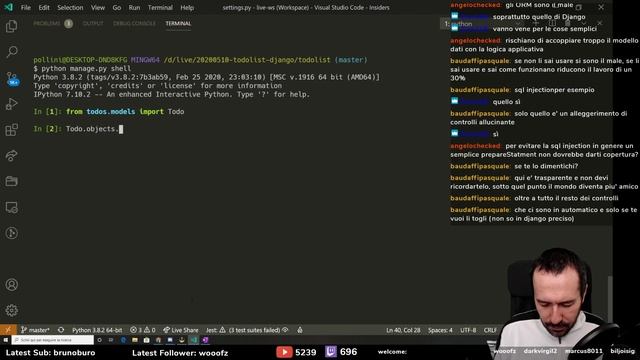
Task: Switch to VS Code icon on taskbar
Action: [x=193, y=340]
